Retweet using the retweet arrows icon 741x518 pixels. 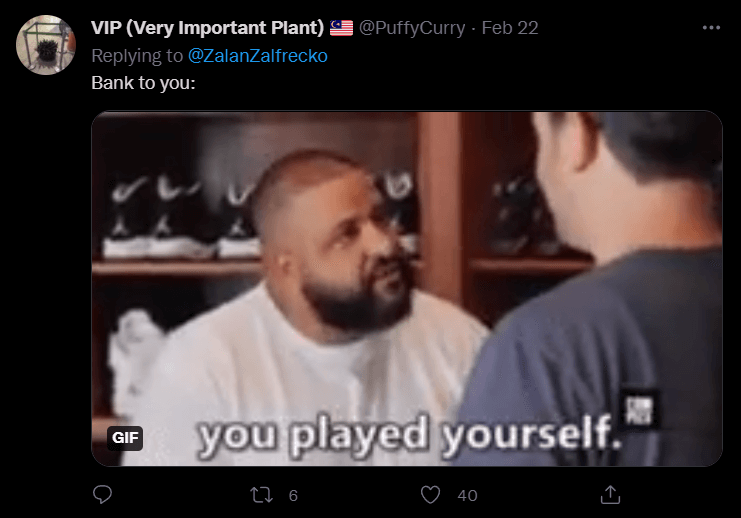coord(261,495)
